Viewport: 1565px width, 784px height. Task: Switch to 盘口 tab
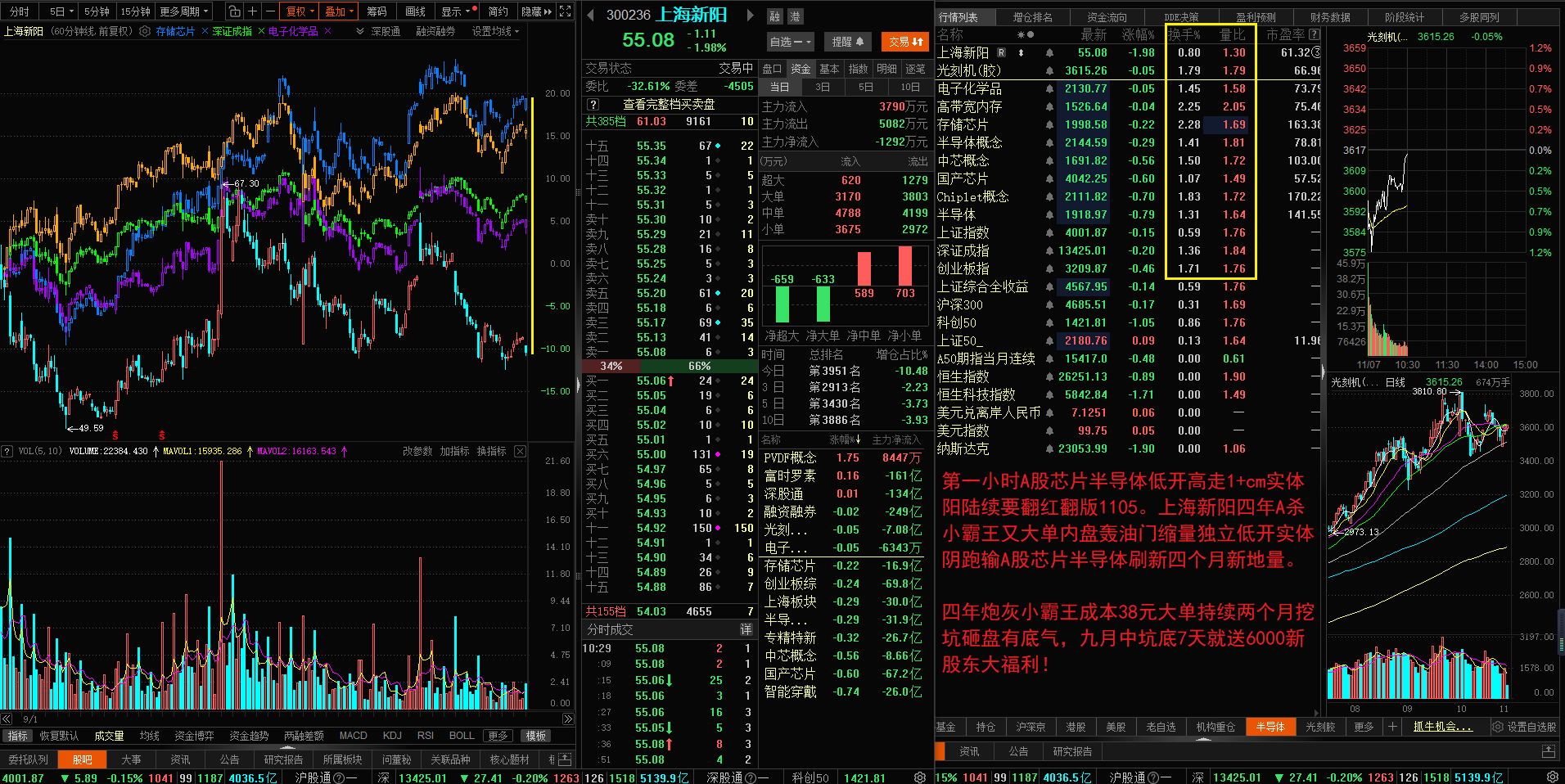tap(772, 69)
